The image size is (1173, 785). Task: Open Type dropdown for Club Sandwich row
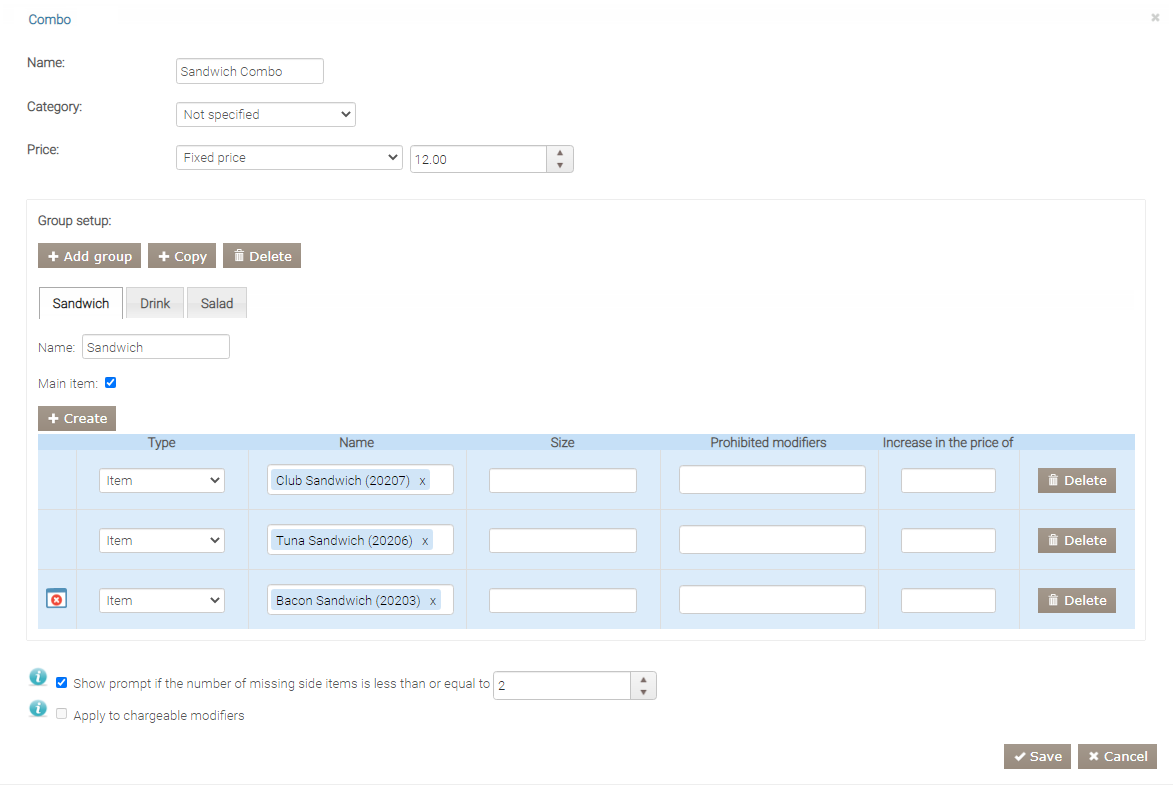(x=161, y=481)
